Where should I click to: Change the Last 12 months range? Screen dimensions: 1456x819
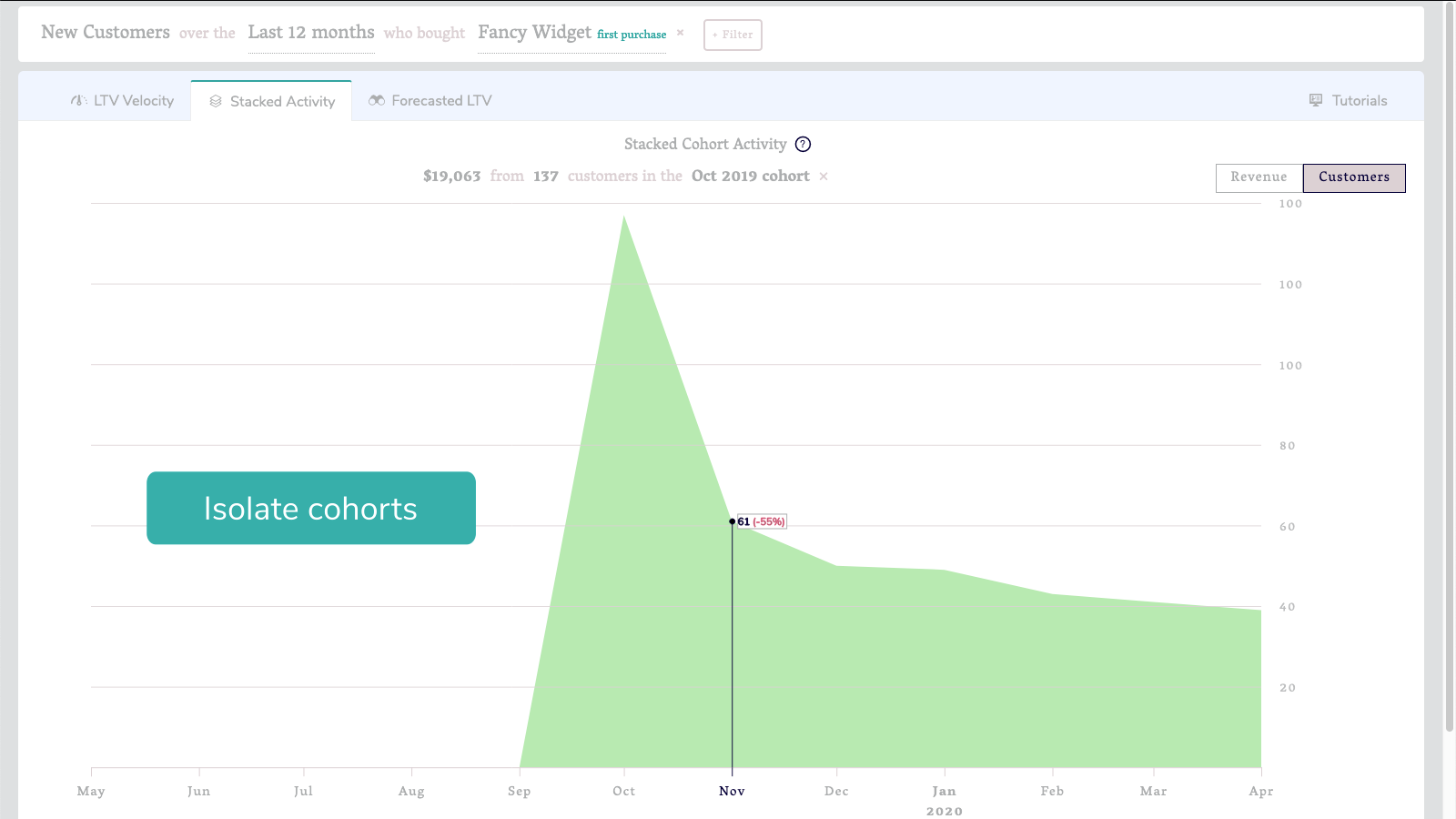point(311,33)
